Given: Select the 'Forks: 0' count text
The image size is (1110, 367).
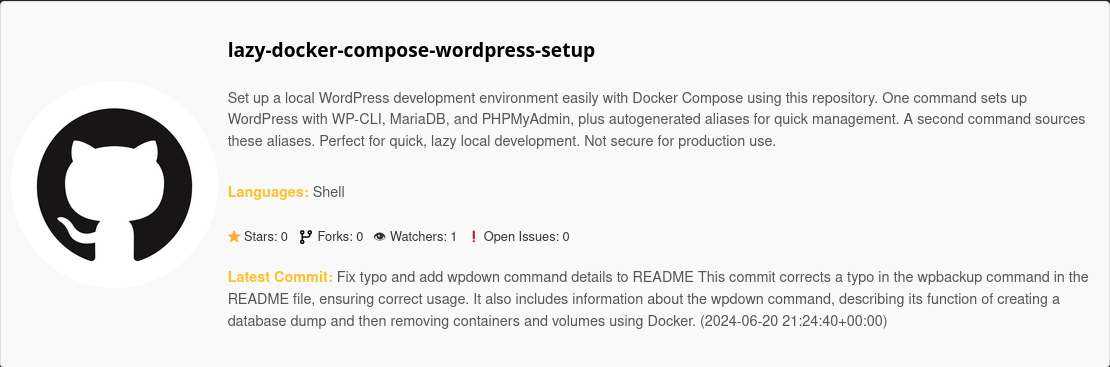Looking at the screenshot, I should coord(341,237).
